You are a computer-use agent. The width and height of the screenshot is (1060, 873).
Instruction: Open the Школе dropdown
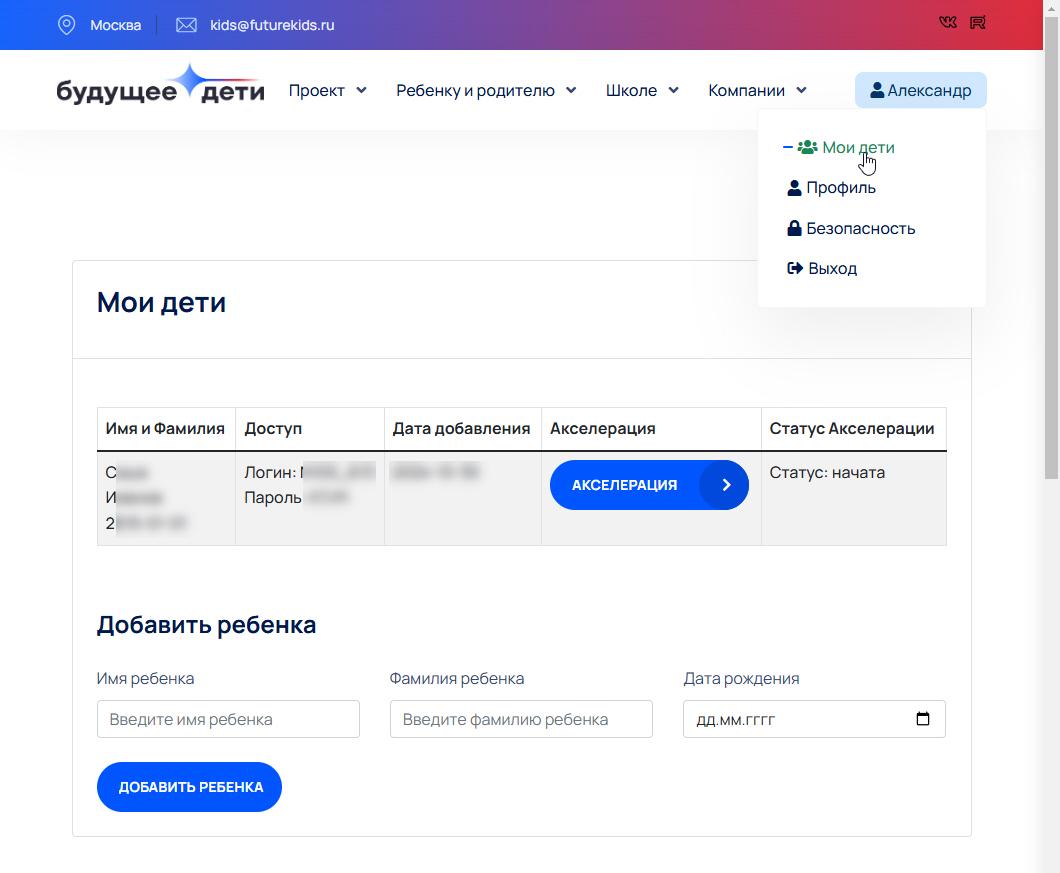[x=642, y=90]
